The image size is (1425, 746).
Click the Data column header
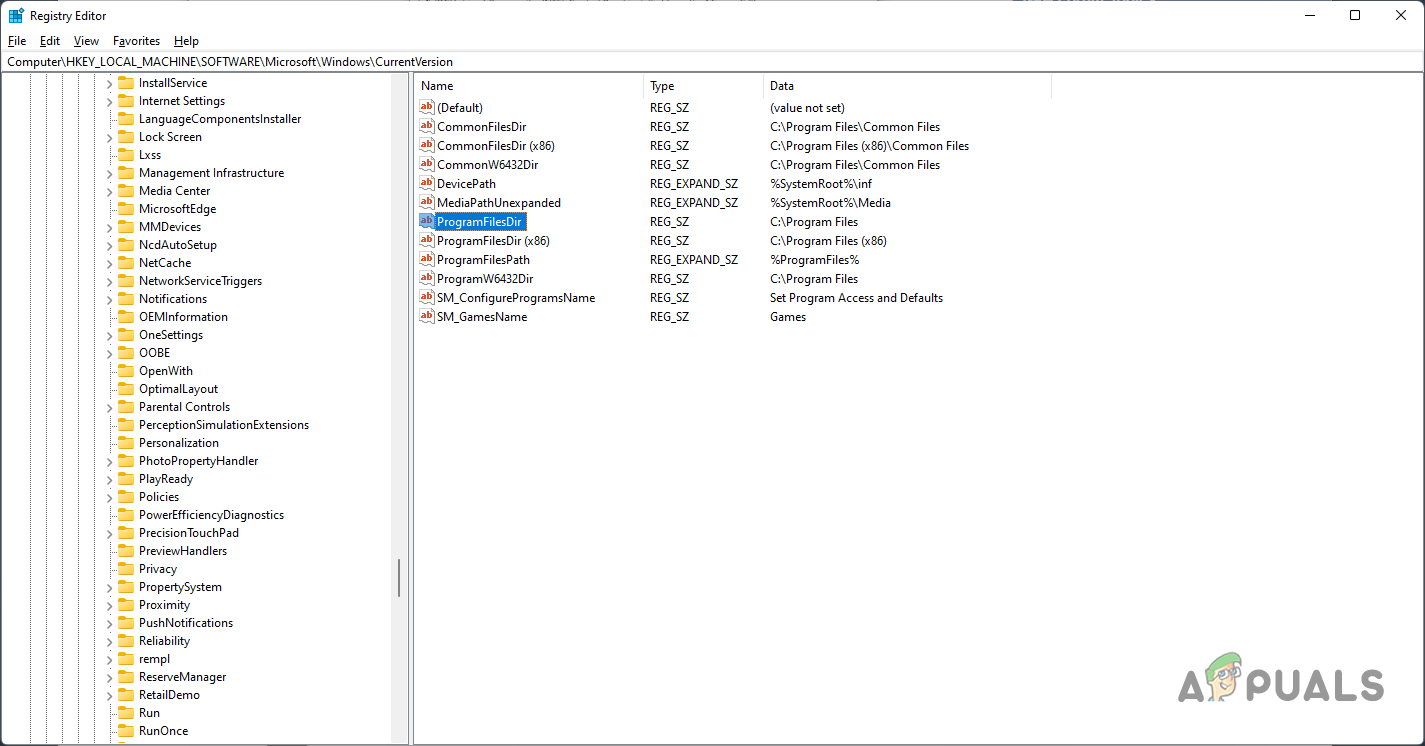(x=905, y=86)
